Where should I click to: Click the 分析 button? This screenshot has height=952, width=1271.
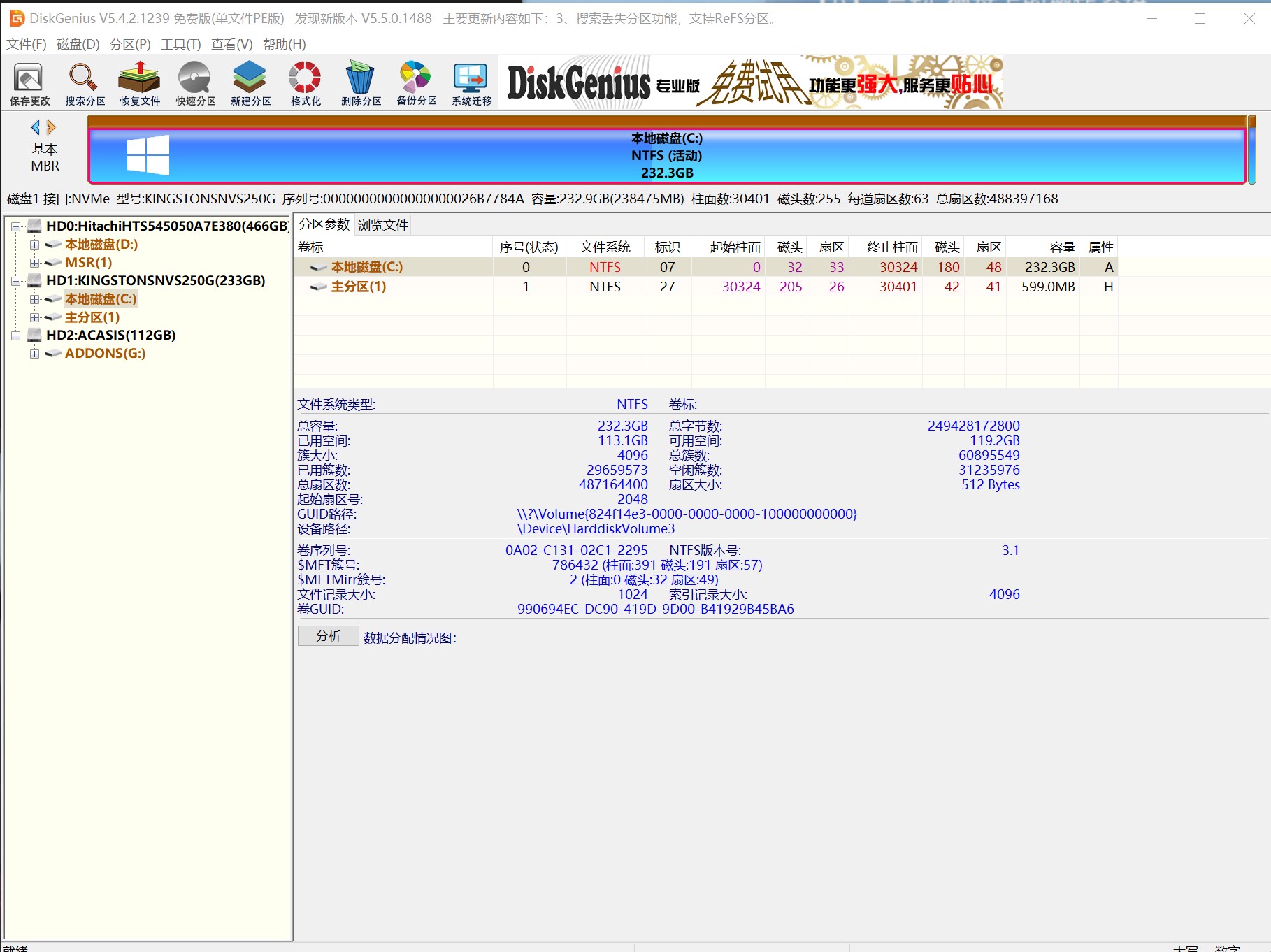[328, 636]
